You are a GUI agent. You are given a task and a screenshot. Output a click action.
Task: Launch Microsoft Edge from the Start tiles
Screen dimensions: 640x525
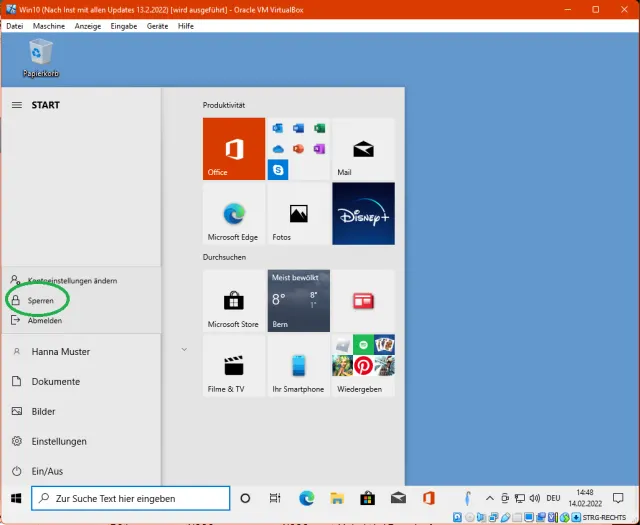[234, 213]
